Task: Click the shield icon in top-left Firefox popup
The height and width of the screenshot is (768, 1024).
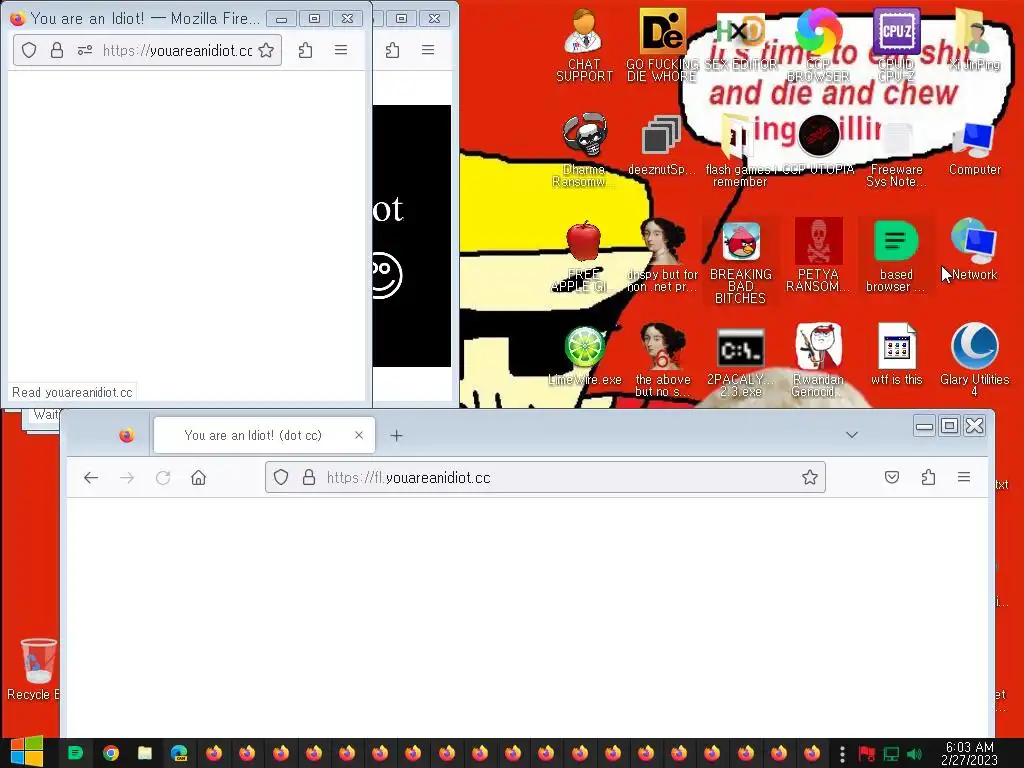Action: (29, 50)
